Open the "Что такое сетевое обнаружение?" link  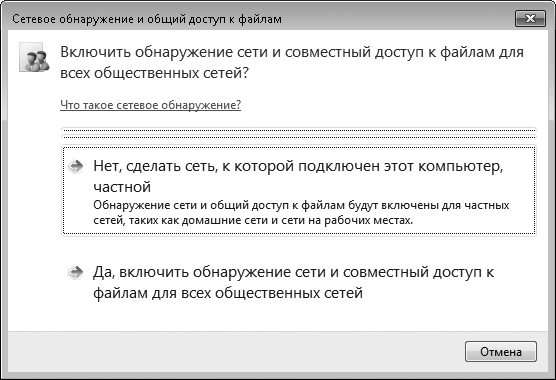[x=150, y=105]
